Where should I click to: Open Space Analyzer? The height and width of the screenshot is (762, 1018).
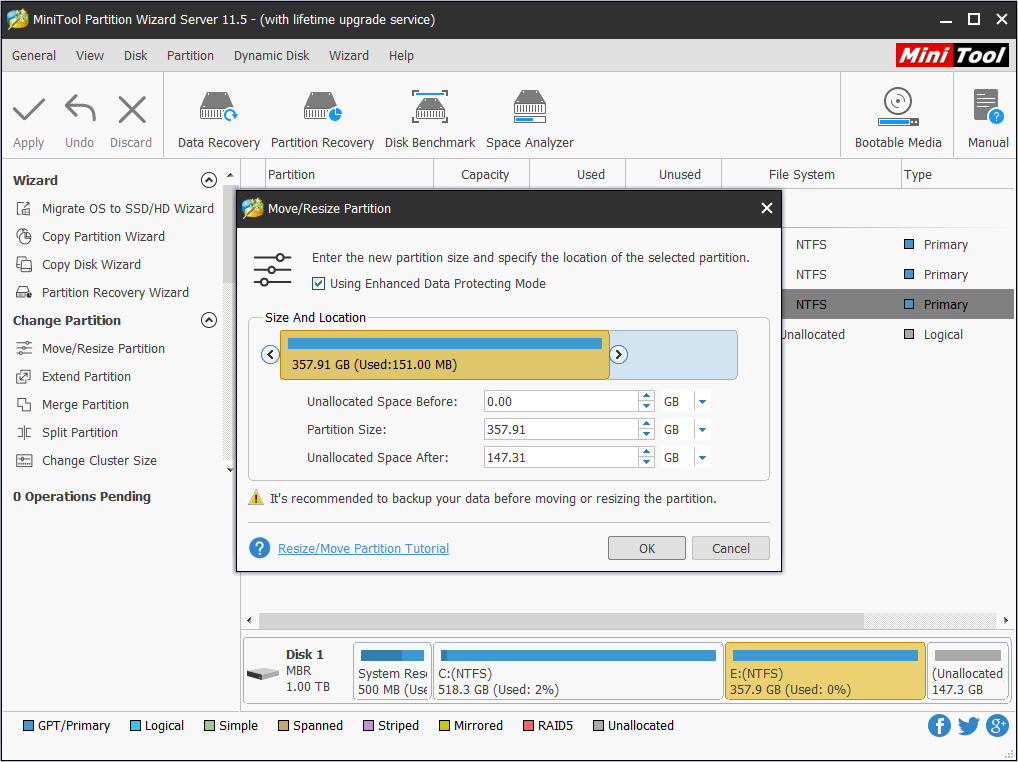(530, 120)
